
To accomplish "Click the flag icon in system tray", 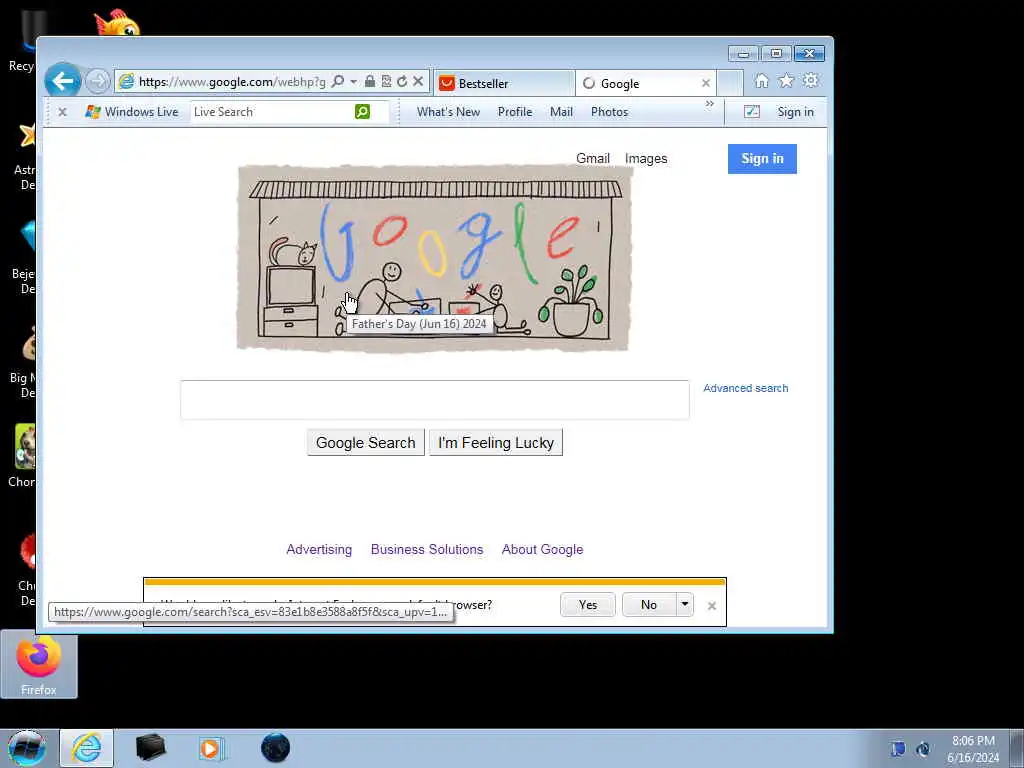I will pyautogui.click(x=897, y=749).
